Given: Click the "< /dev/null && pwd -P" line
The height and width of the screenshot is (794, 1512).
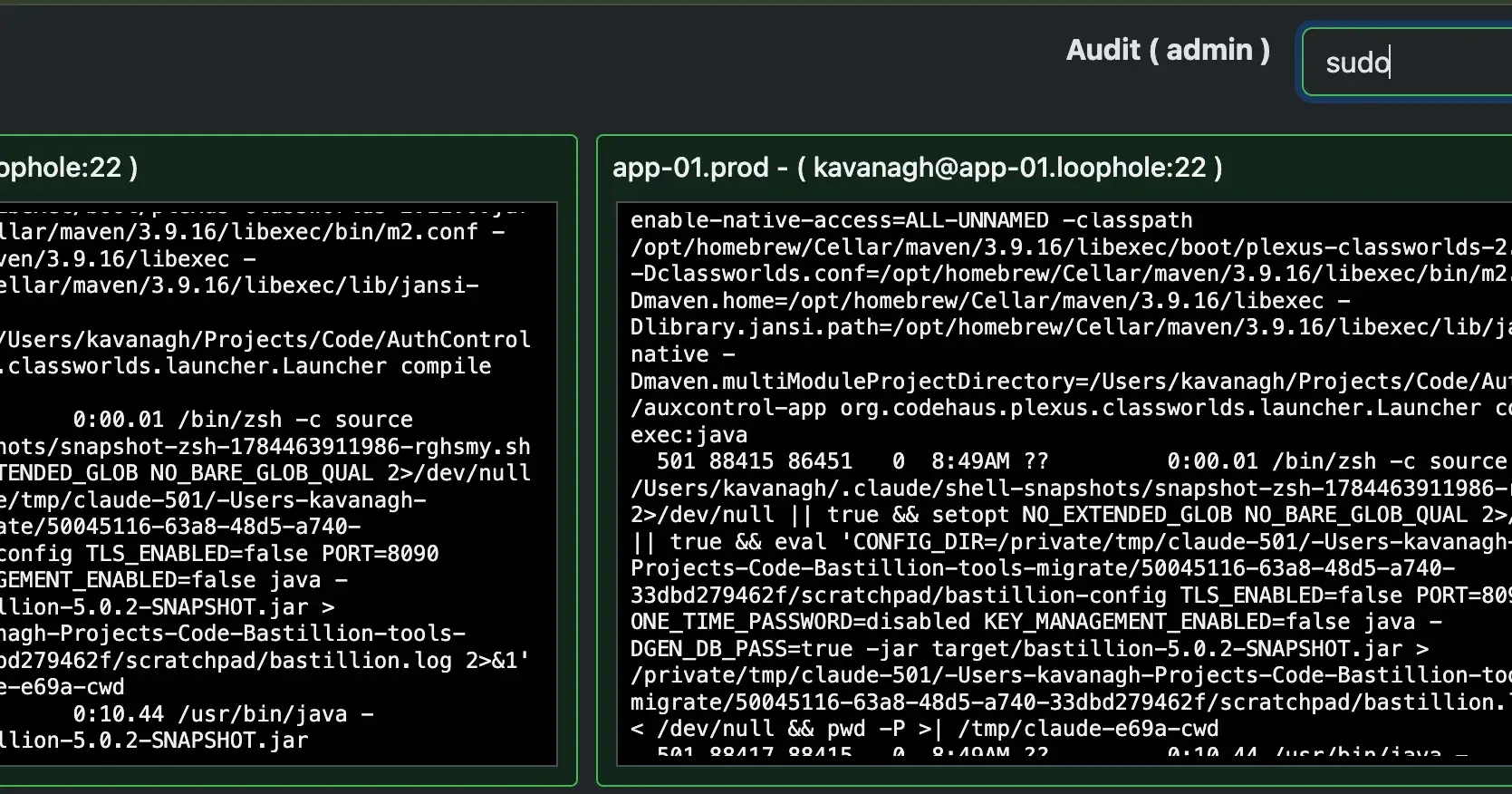Looking at the screenshot, I should [924, 729].
